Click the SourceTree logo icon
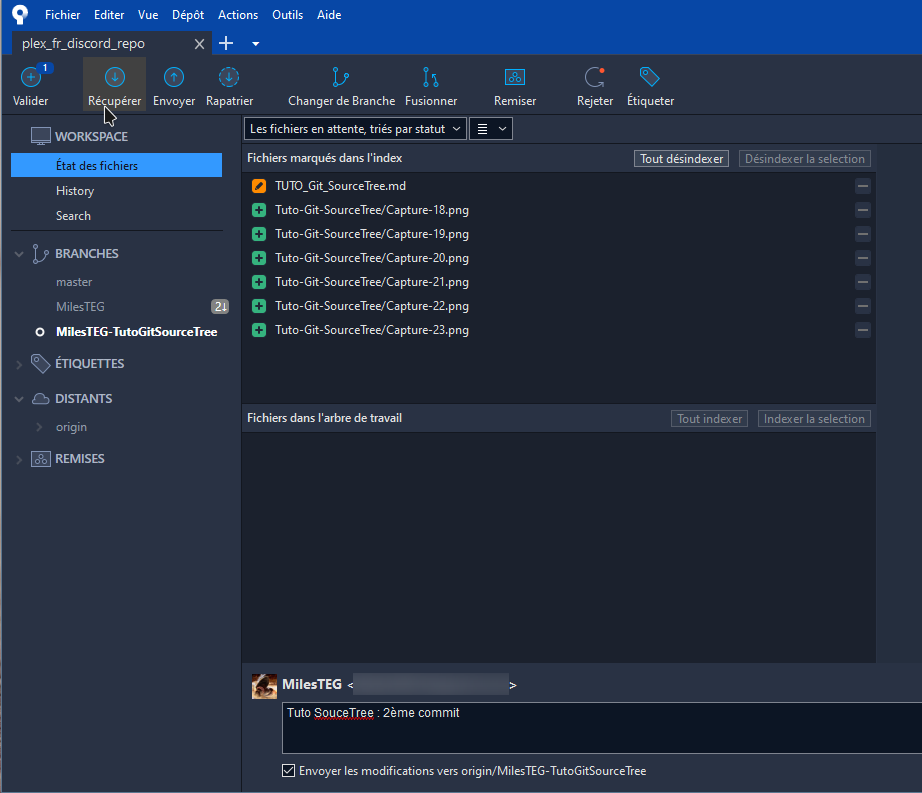This screenshot has height=793, width=922. coord(20,14)
